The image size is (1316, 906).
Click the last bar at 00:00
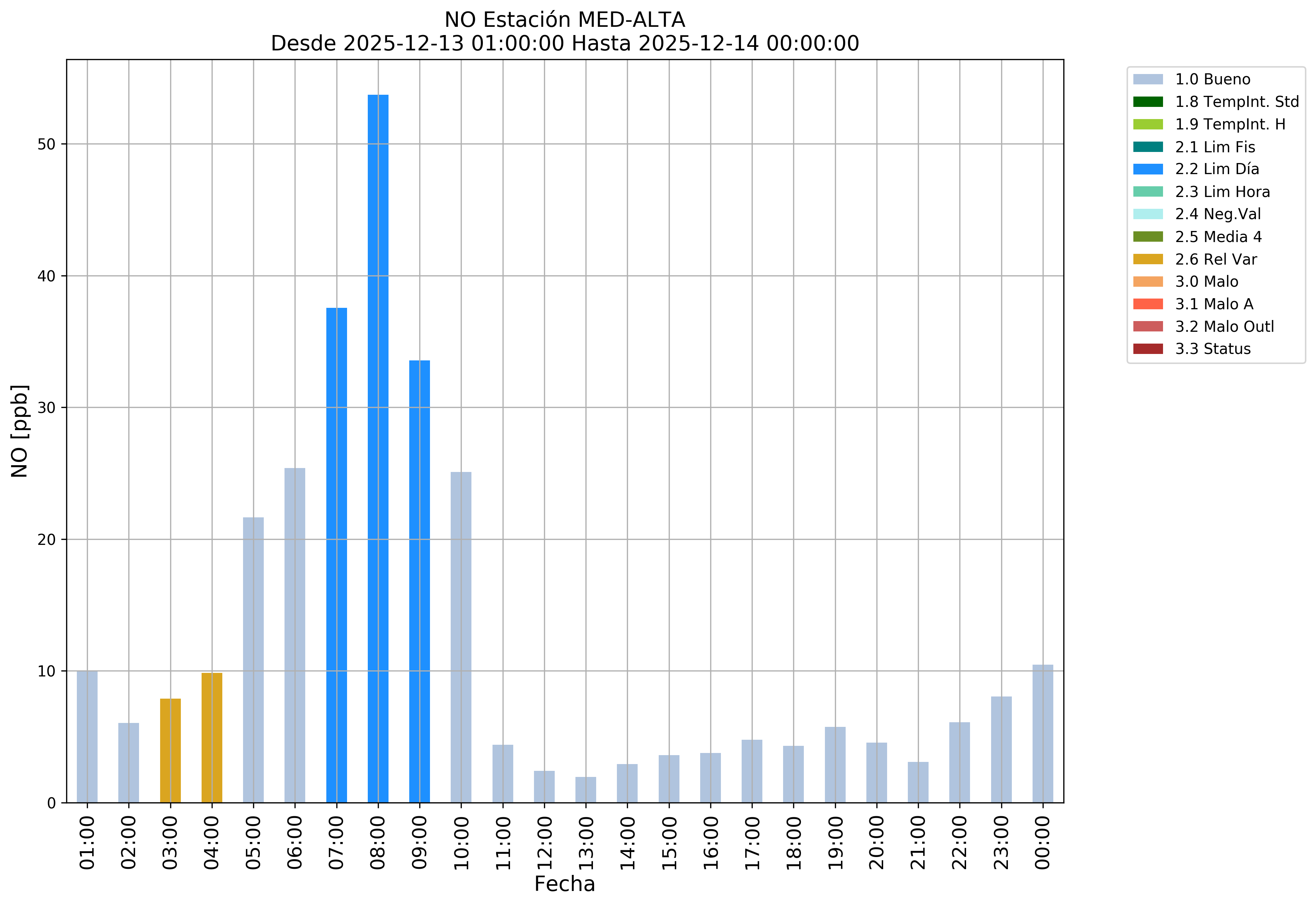point(1043,733)
